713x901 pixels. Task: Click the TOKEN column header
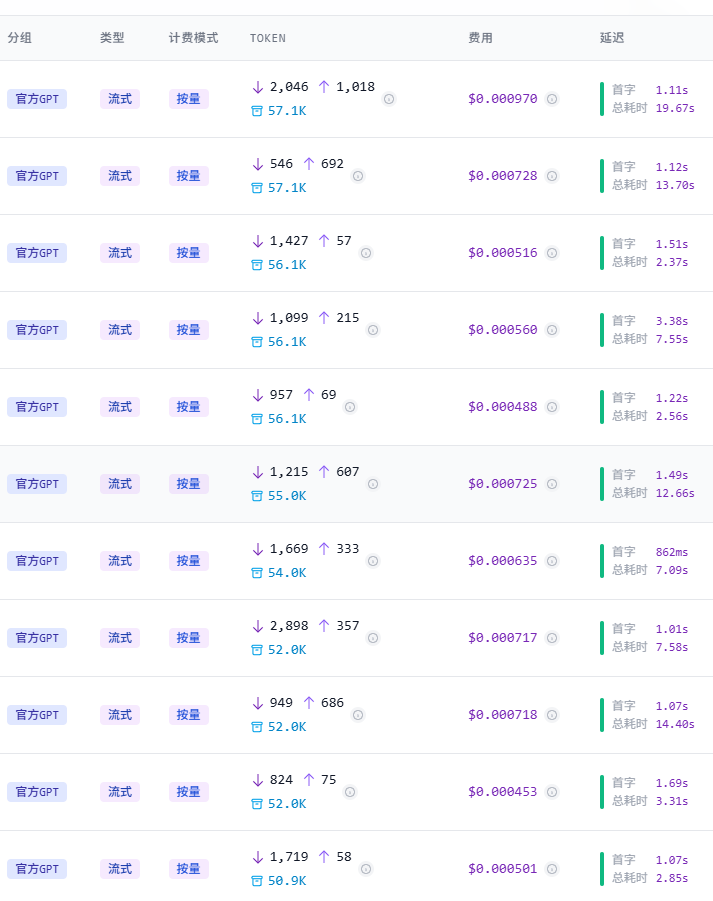click(x=268, y=38)
